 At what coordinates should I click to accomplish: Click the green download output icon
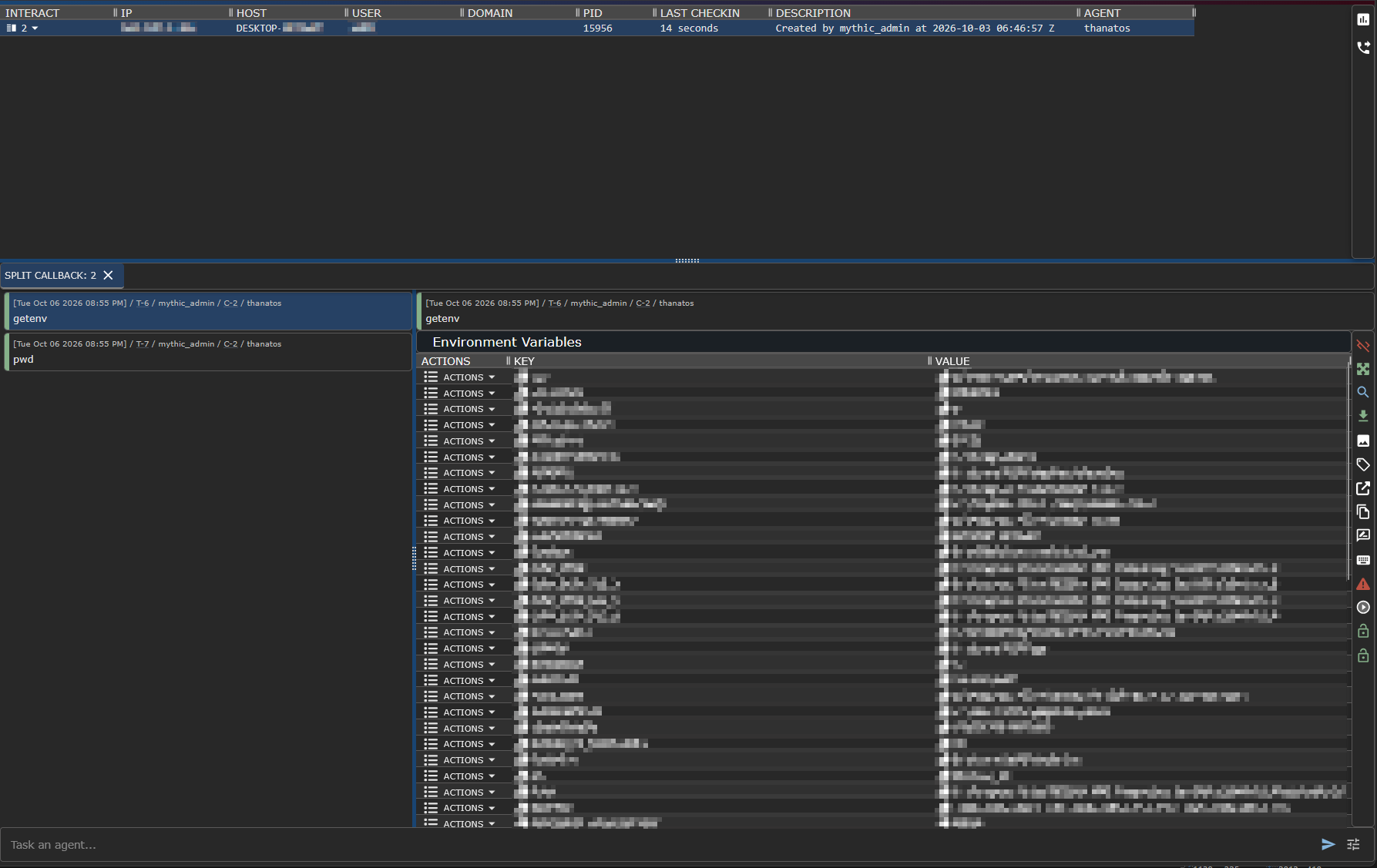1363,416
